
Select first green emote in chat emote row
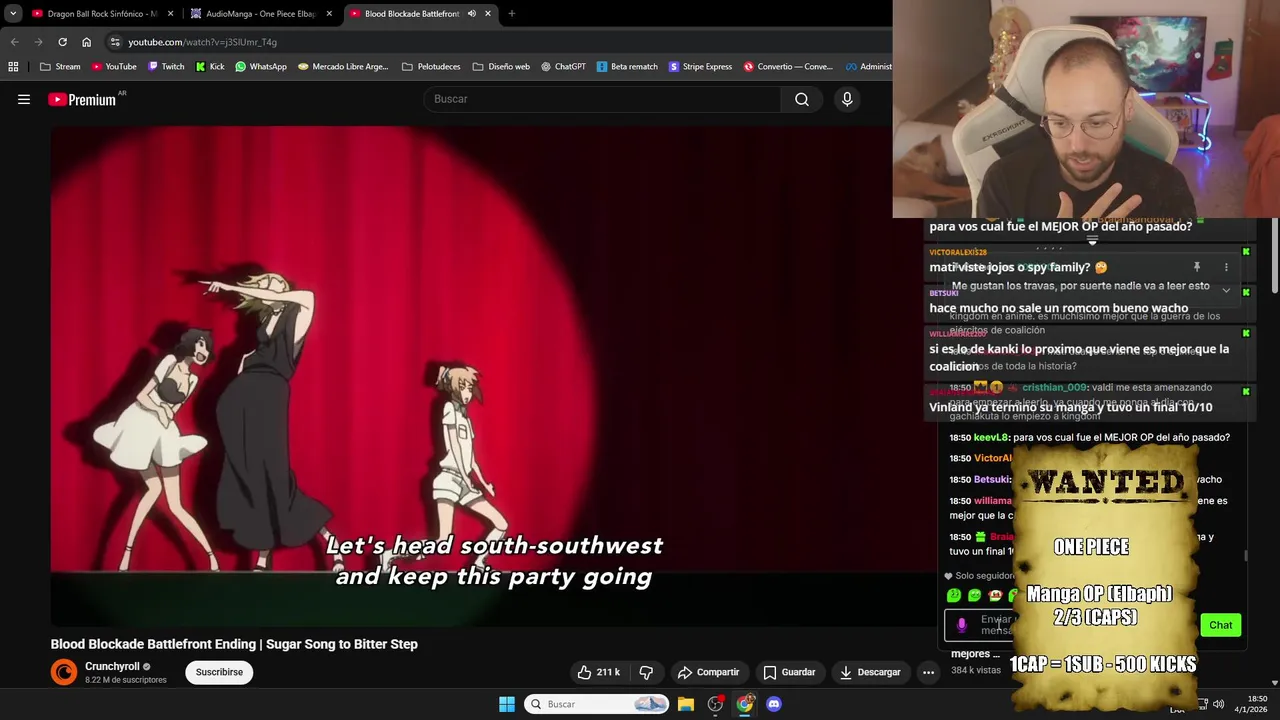click(954, 595)
